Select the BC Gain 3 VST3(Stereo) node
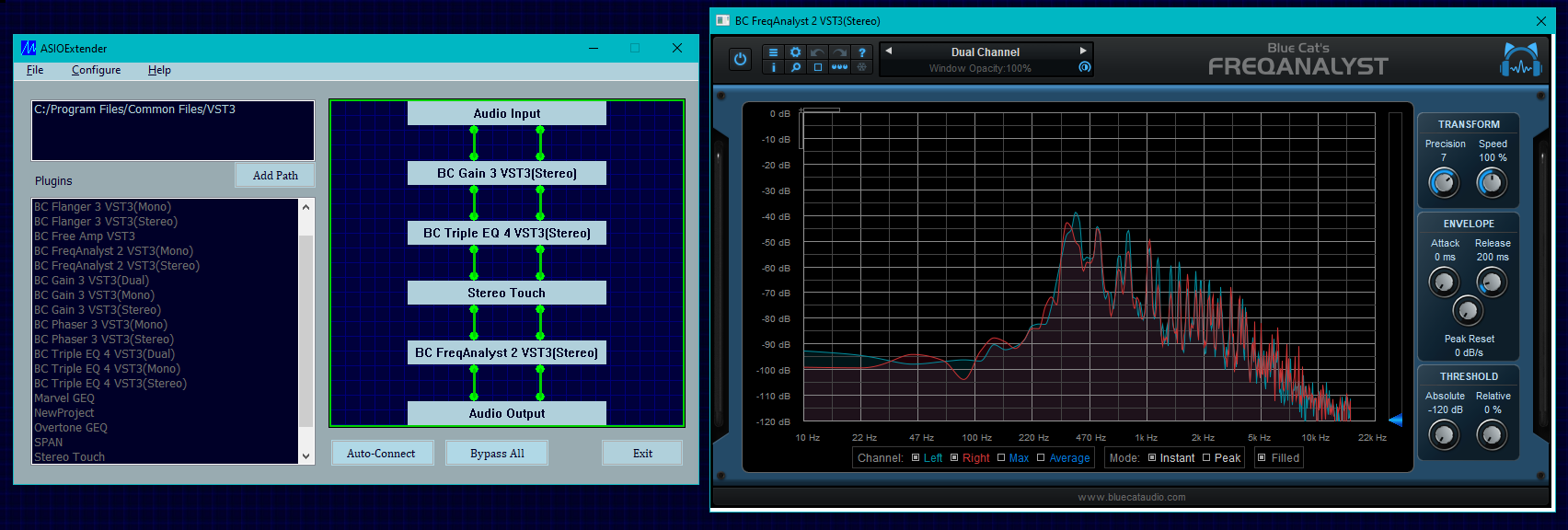1568x530 pixels. point(507,173)
